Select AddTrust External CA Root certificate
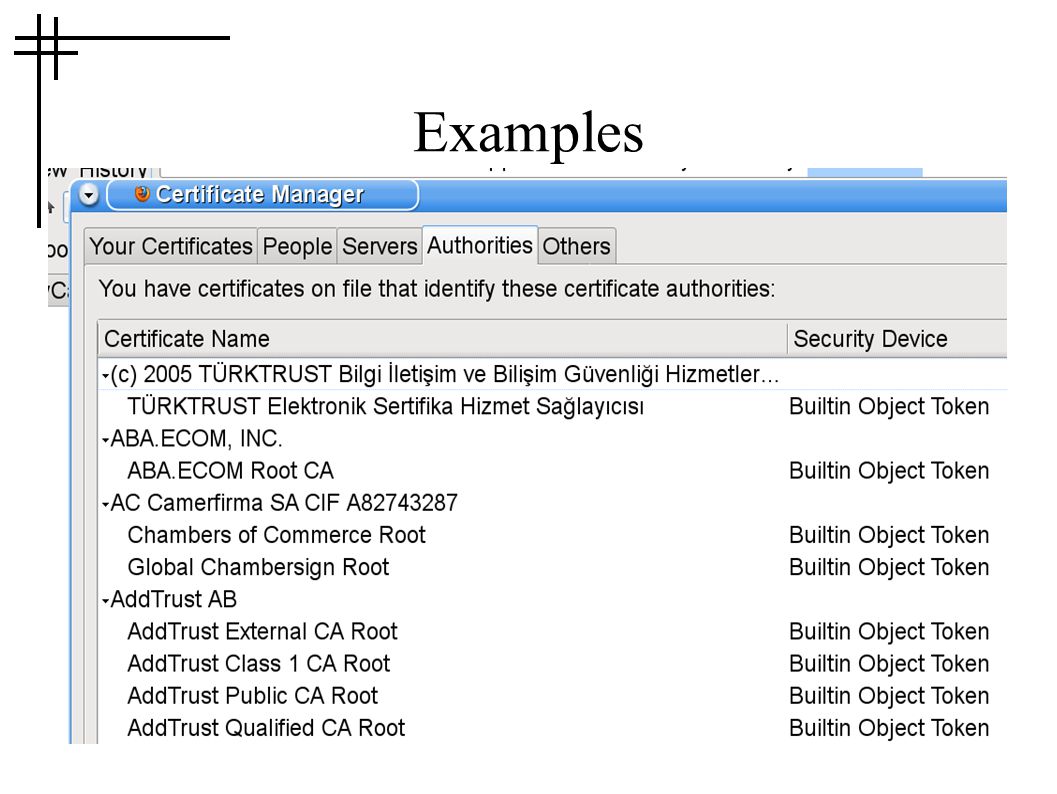Screen dimensions: 1057x794 (x=262, y=631)
